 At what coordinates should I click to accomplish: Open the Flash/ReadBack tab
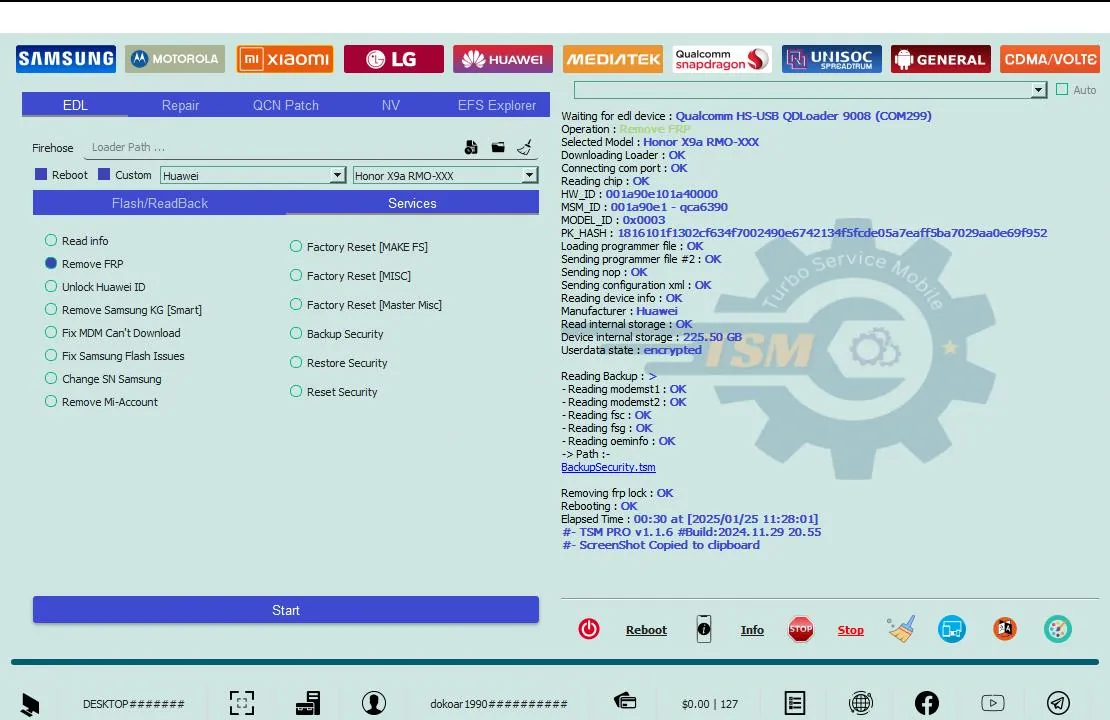click(160, 203)
